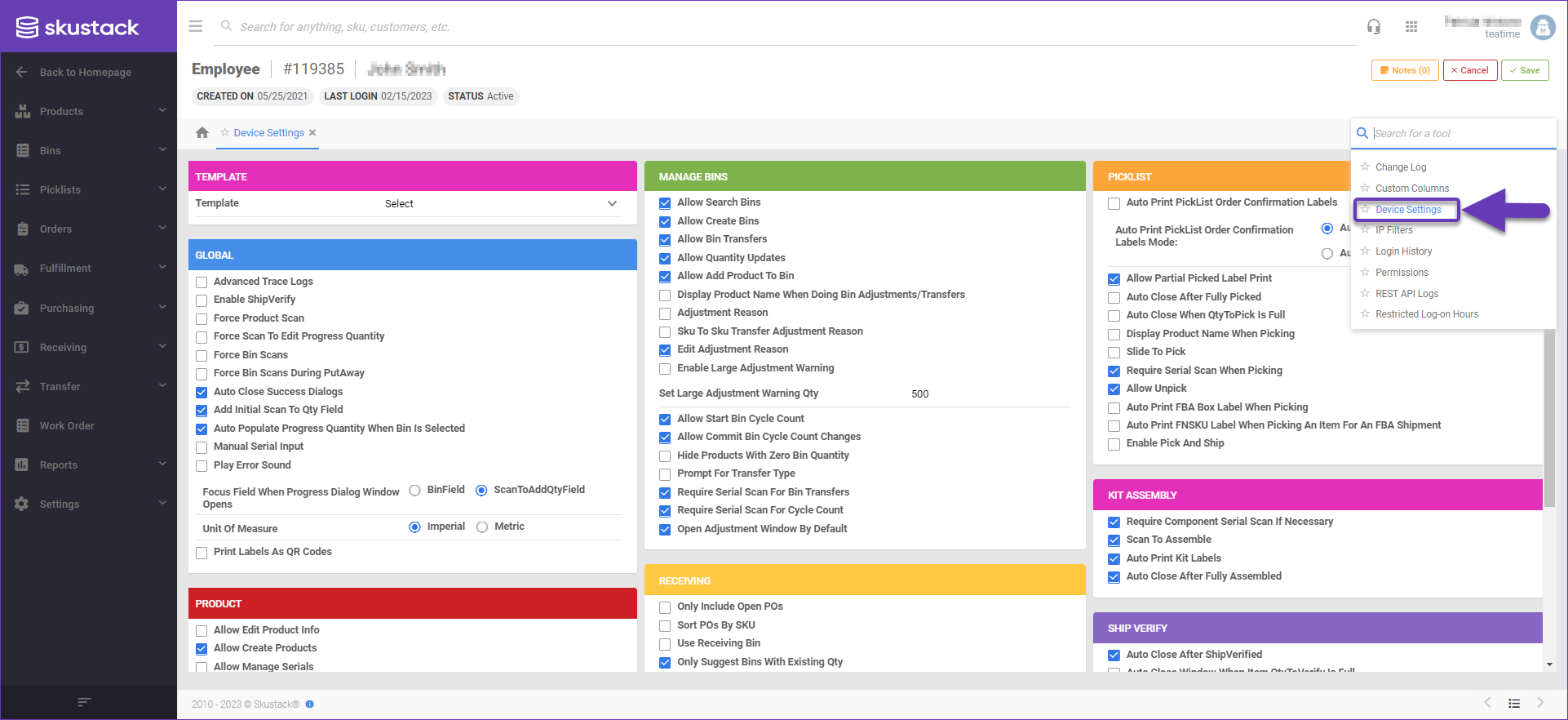Open the apps grid icon
The width and height of the screenshot is (1568, 720).
(x=1411, y=27)
